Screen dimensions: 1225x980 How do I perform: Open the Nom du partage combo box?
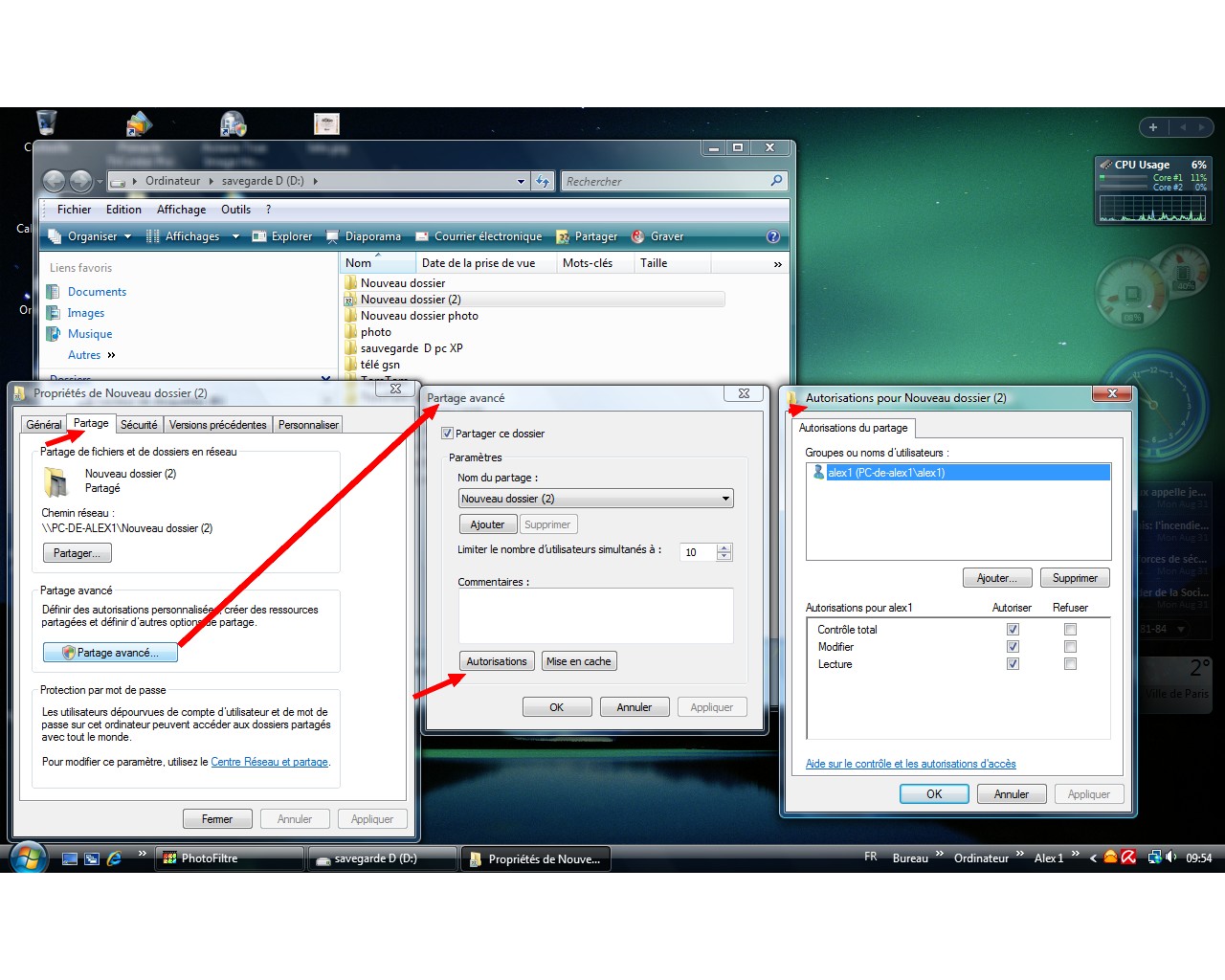(596, 499)
